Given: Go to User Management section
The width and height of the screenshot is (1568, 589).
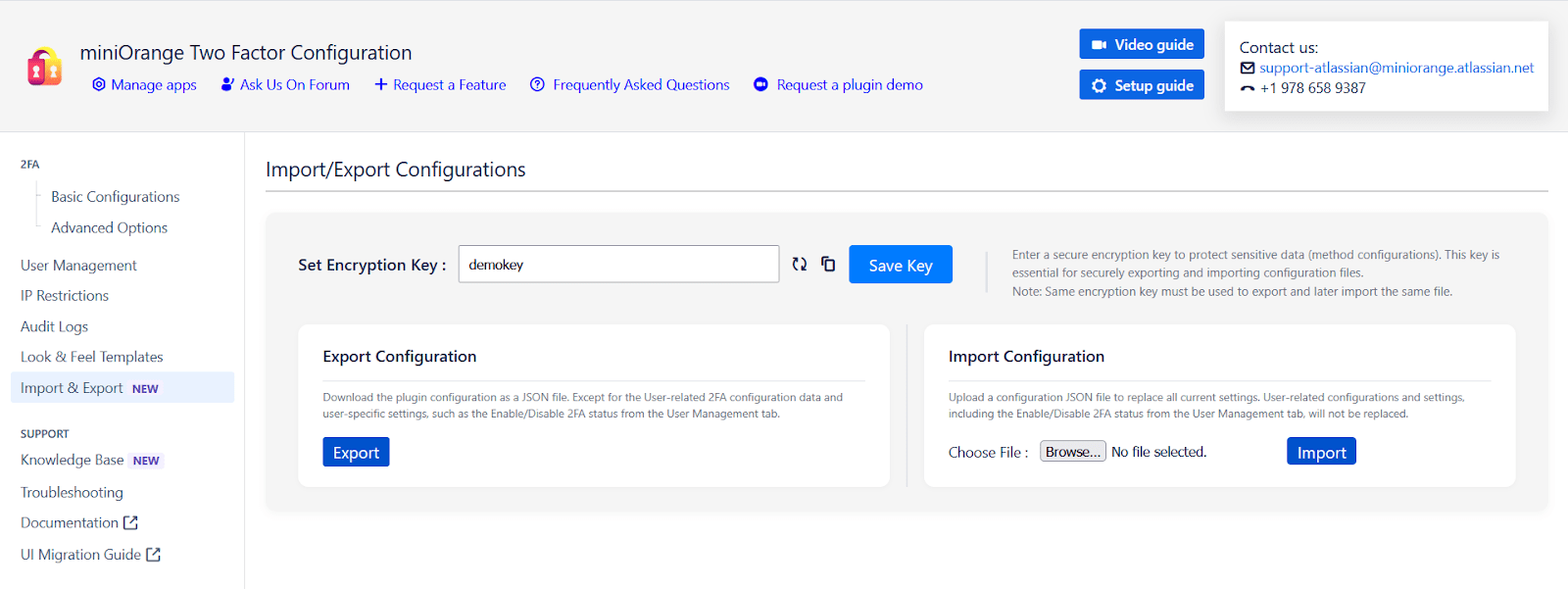Looking at the screenshot, I should 78,265.
